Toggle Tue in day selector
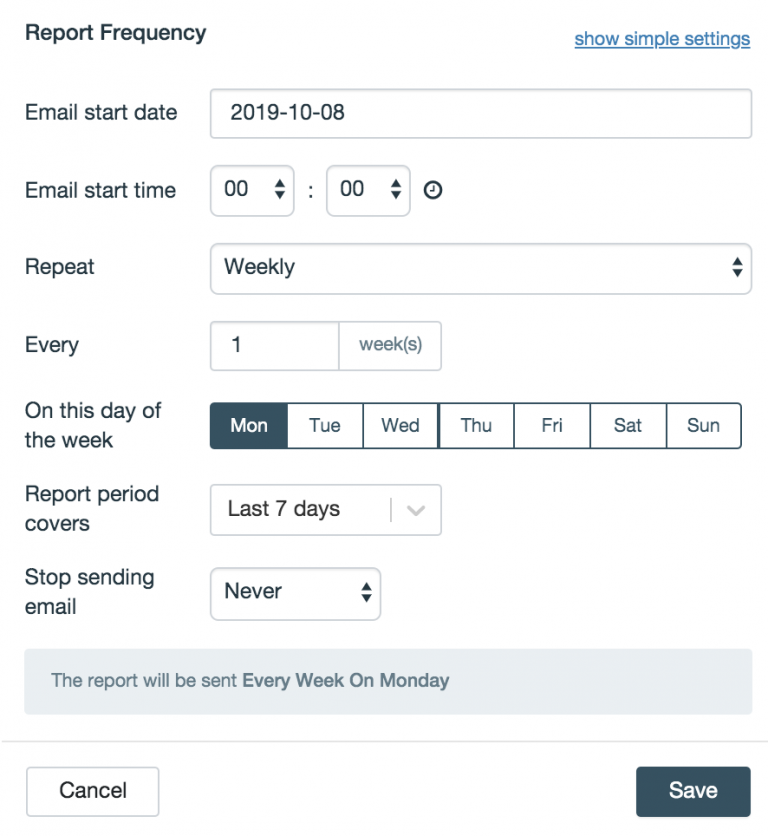 [x=325, y=426]
